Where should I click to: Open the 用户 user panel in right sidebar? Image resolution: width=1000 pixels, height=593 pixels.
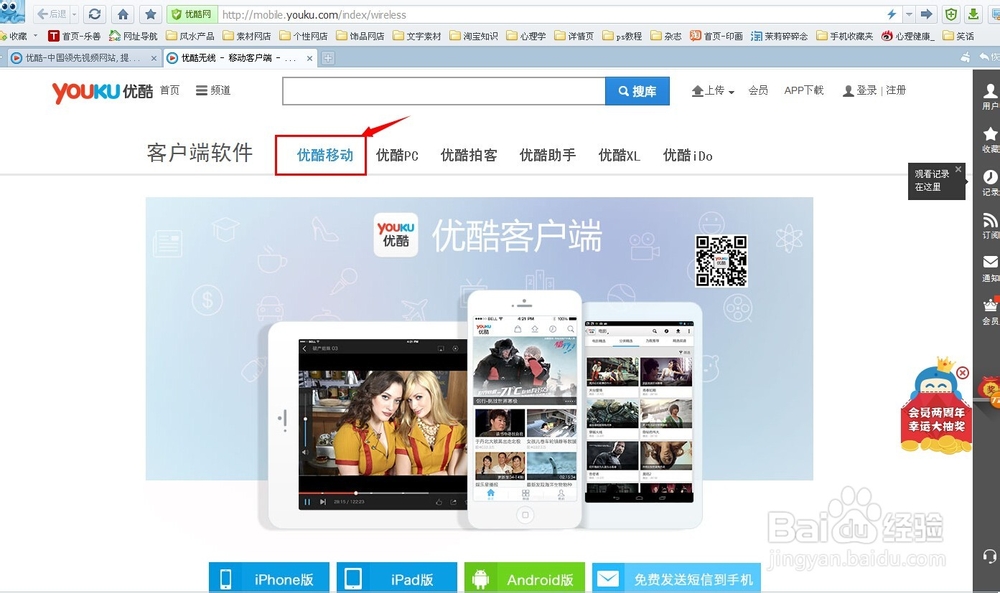click(x=989, y=93)
